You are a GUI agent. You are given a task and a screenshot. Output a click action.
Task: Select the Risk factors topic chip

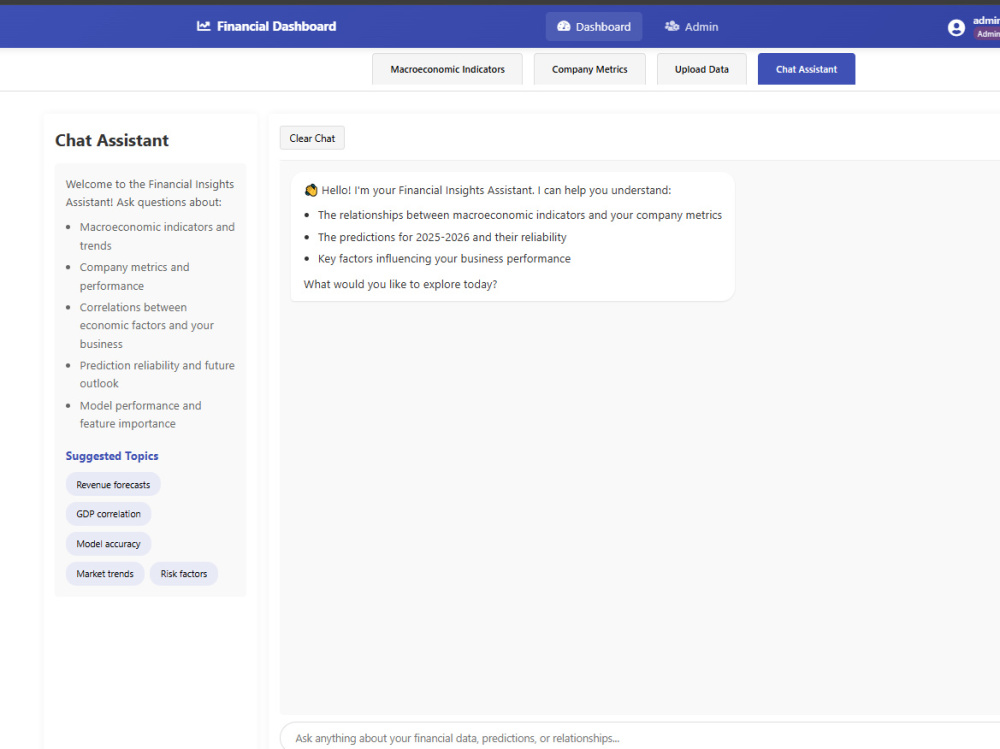184,574
